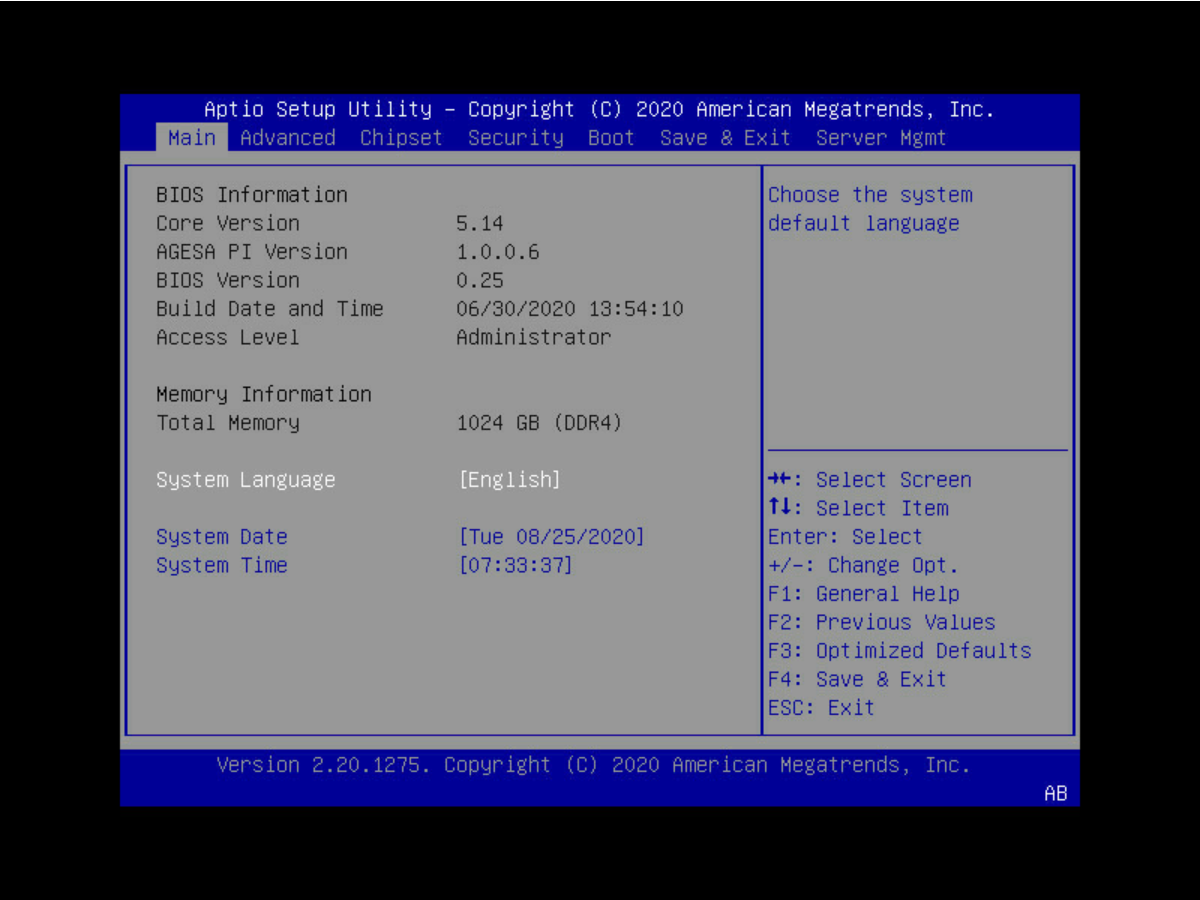
Task: Edit the System Date value field
Action: [x=552, y=537]
